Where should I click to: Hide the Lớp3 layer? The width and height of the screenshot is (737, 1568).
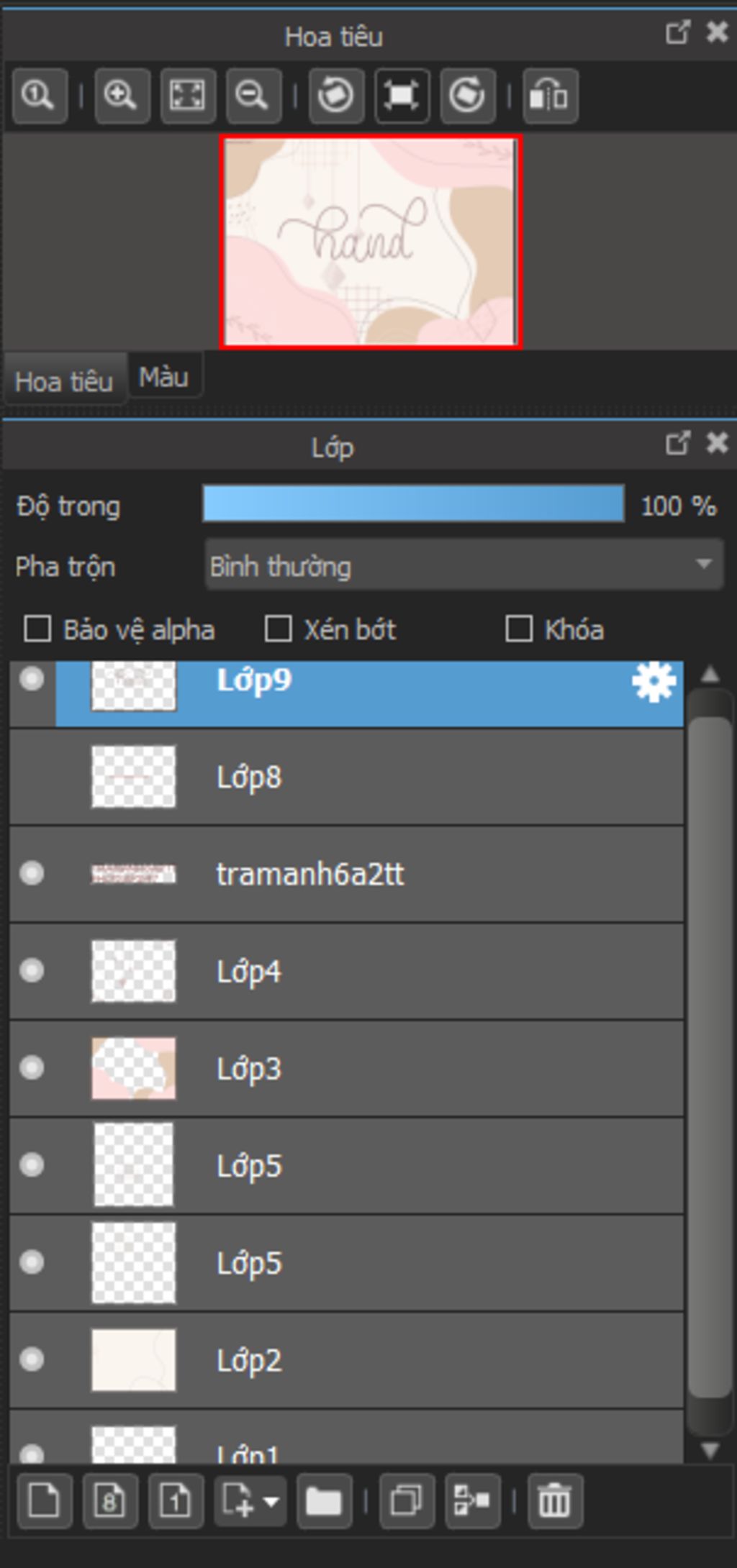tap(32, 1067)
